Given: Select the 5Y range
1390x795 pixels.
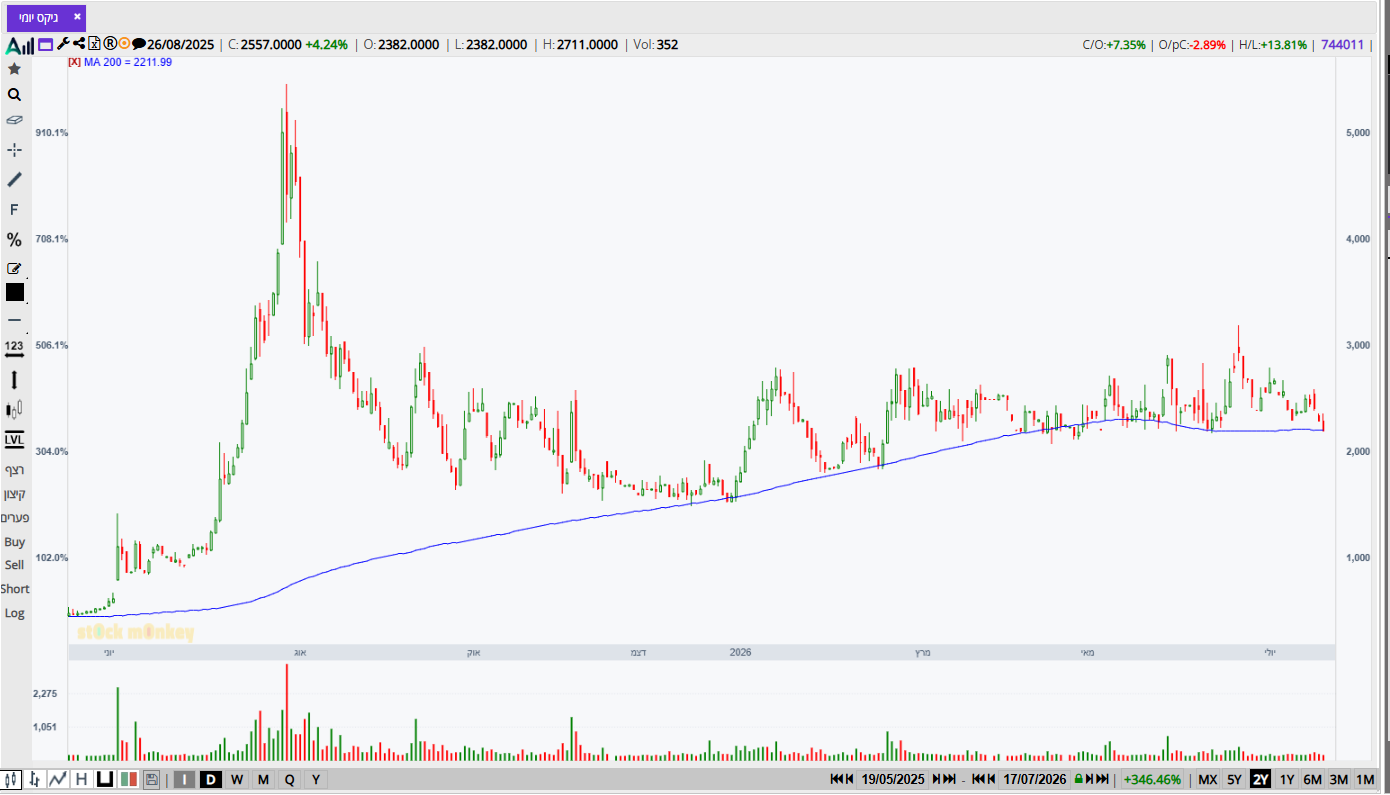Looking at the screenshot, I should point(1234,779).
